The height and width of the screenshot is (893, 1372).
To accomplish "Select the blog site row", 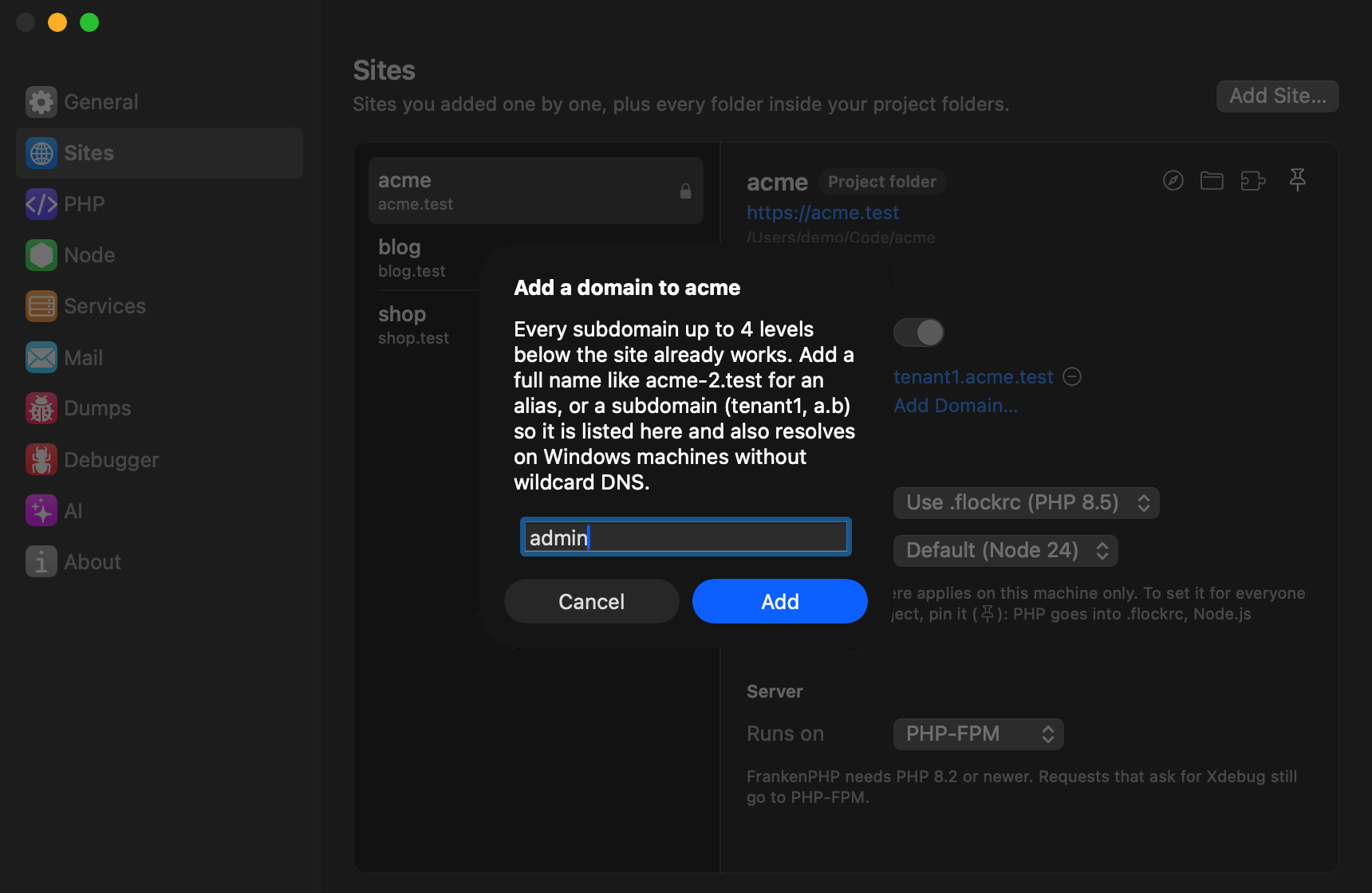I will point(536,258).
